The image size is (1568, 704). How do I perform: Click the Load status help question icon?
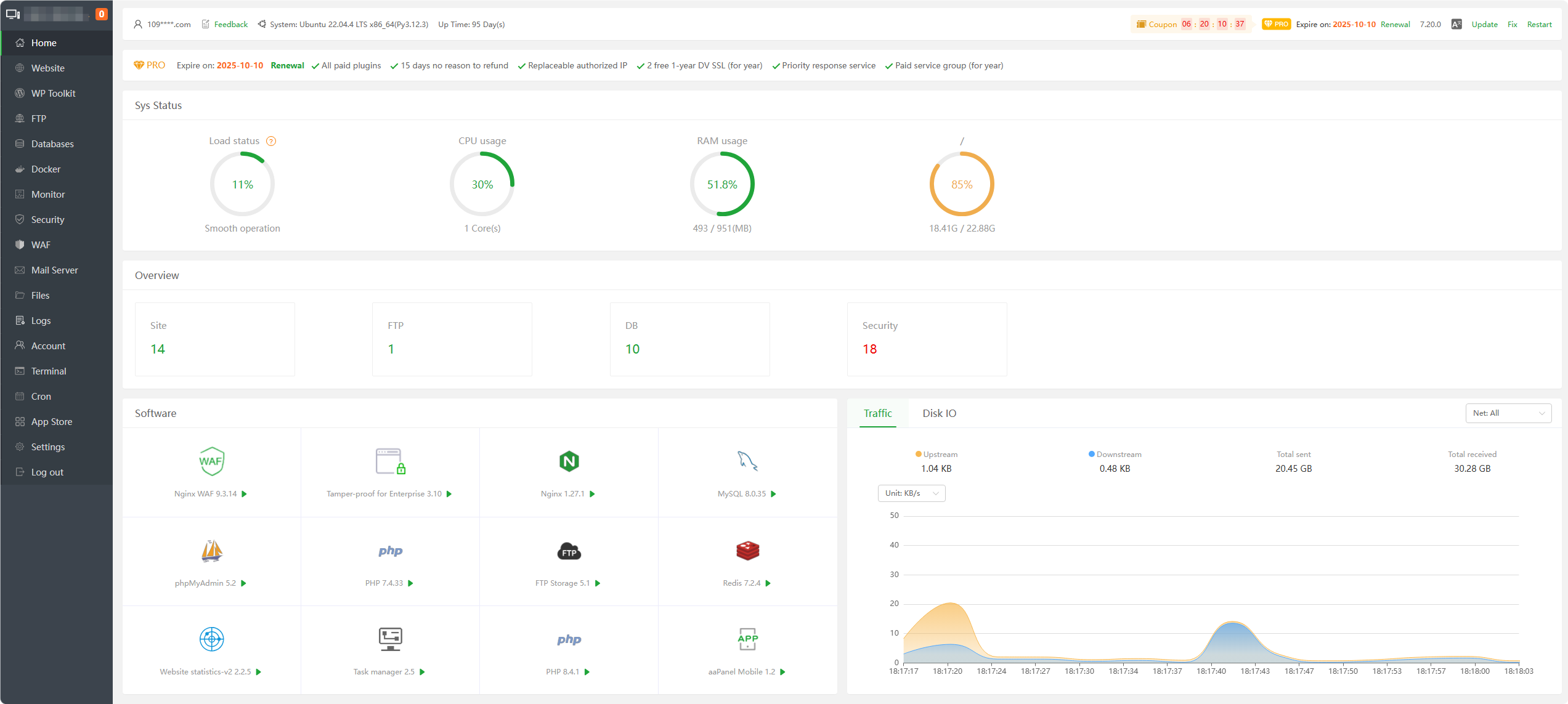[271, 141]
